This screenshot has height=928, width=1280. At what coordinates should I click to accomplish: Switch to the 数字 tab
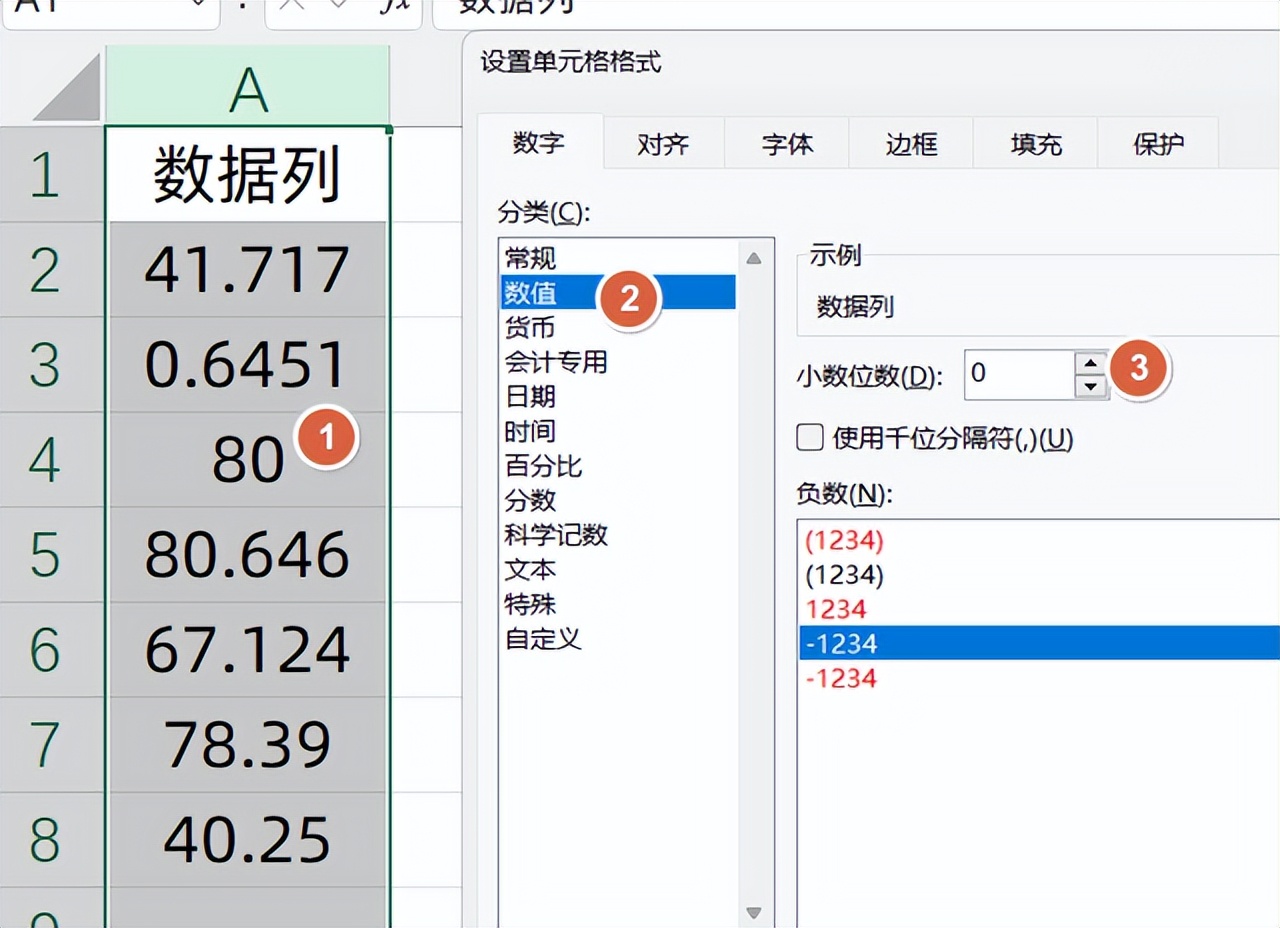[540, 142]
